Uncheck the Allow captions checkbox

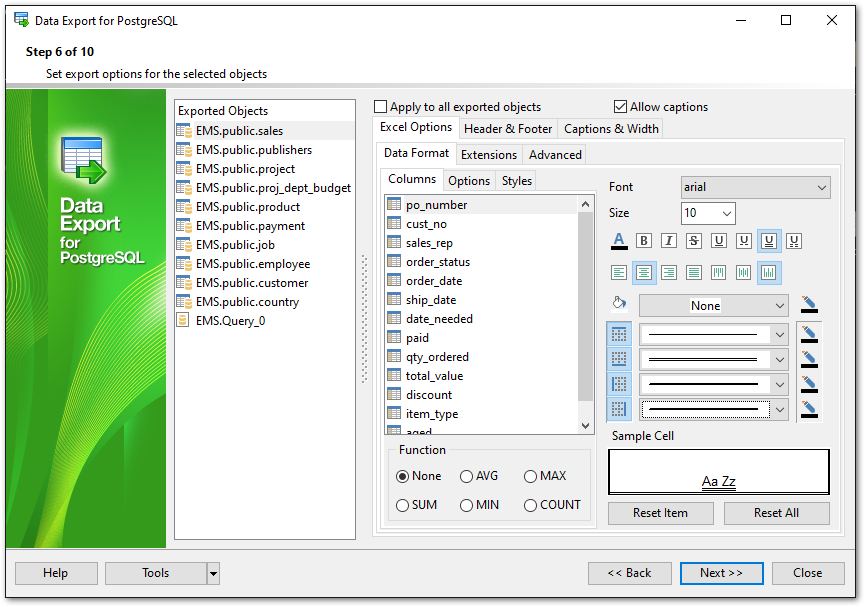pyautogui.click(x=620, y=107)
